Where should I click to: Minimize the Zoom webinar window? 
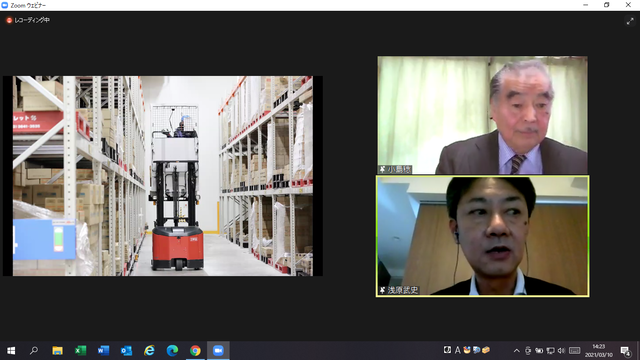tap(586, 5)
